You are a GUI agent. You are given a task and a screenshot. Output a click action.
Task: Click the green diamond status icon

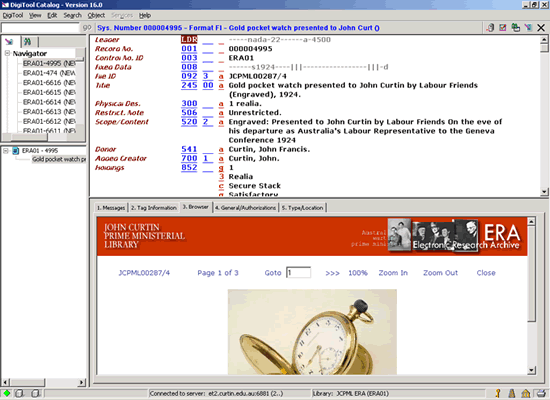6,393
